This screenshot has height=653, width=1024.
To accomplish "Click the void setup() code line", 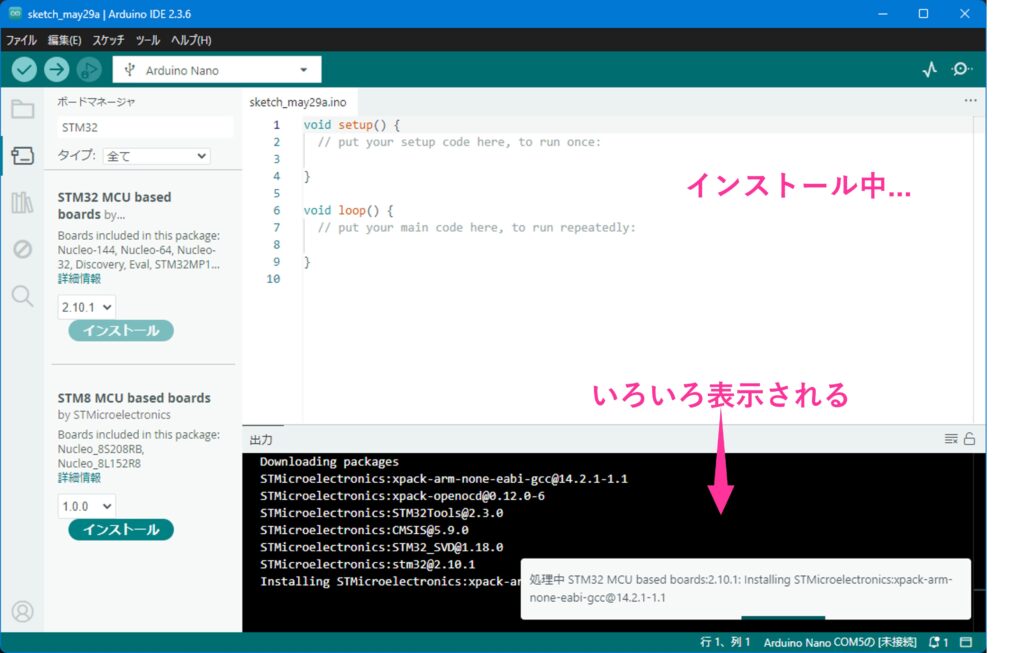I will (351, 125).
